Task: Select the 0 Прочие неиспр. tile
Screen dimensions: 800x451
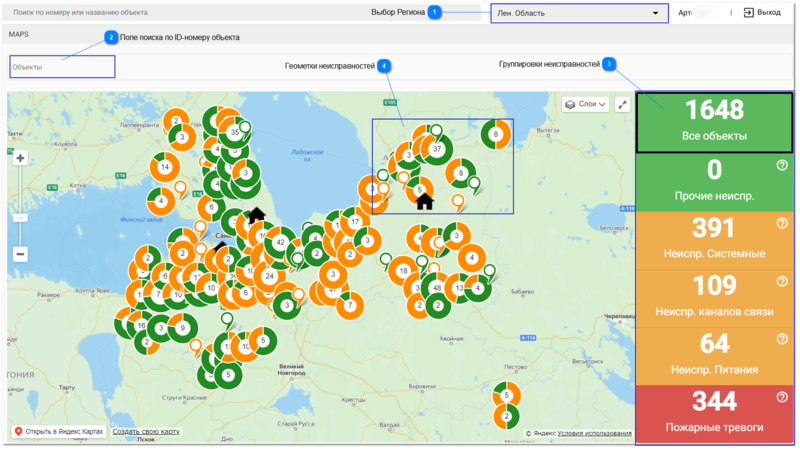Action: tap(714, 182)
